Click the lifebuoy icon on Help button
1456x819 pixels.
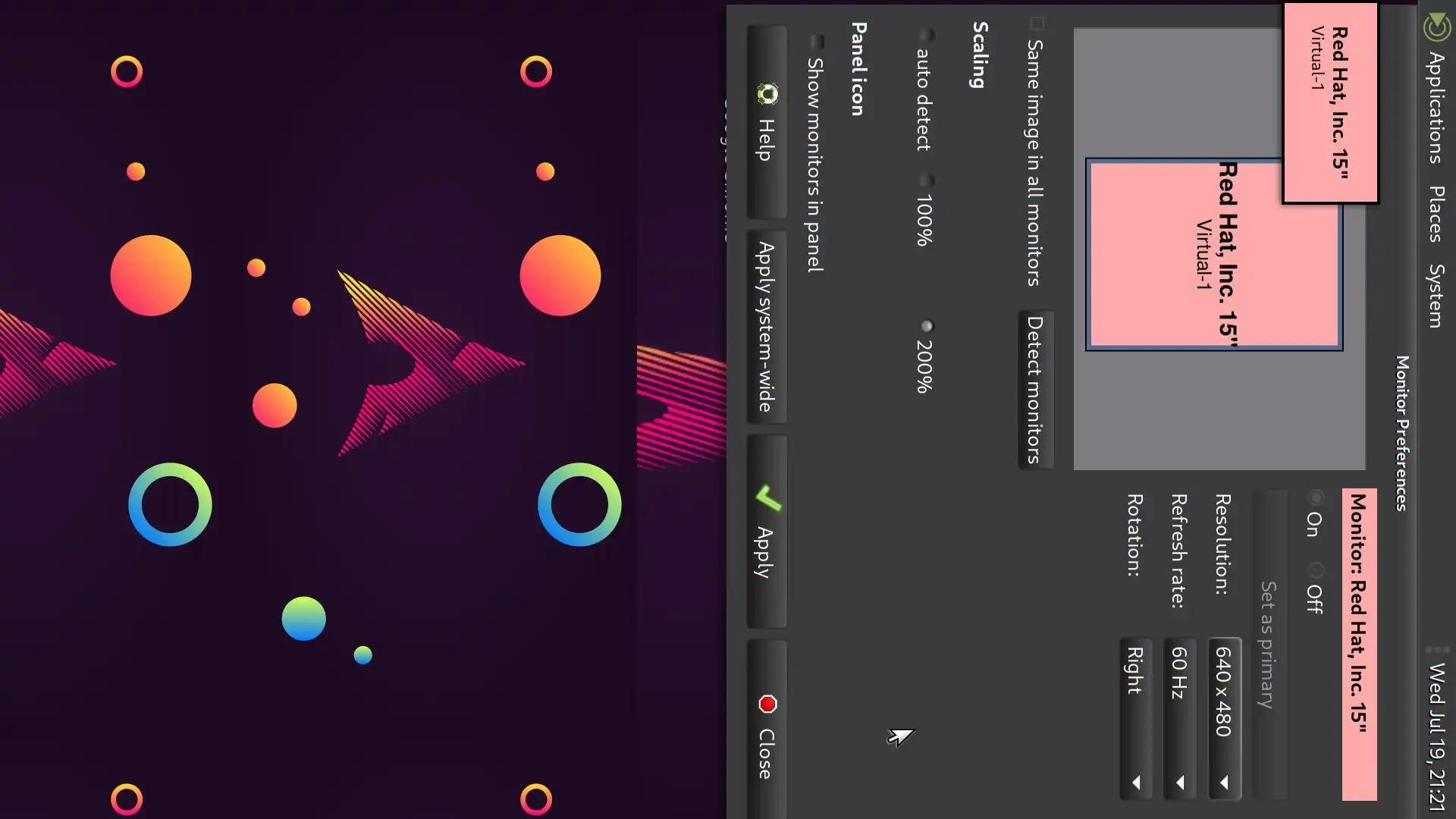(767, 94)
